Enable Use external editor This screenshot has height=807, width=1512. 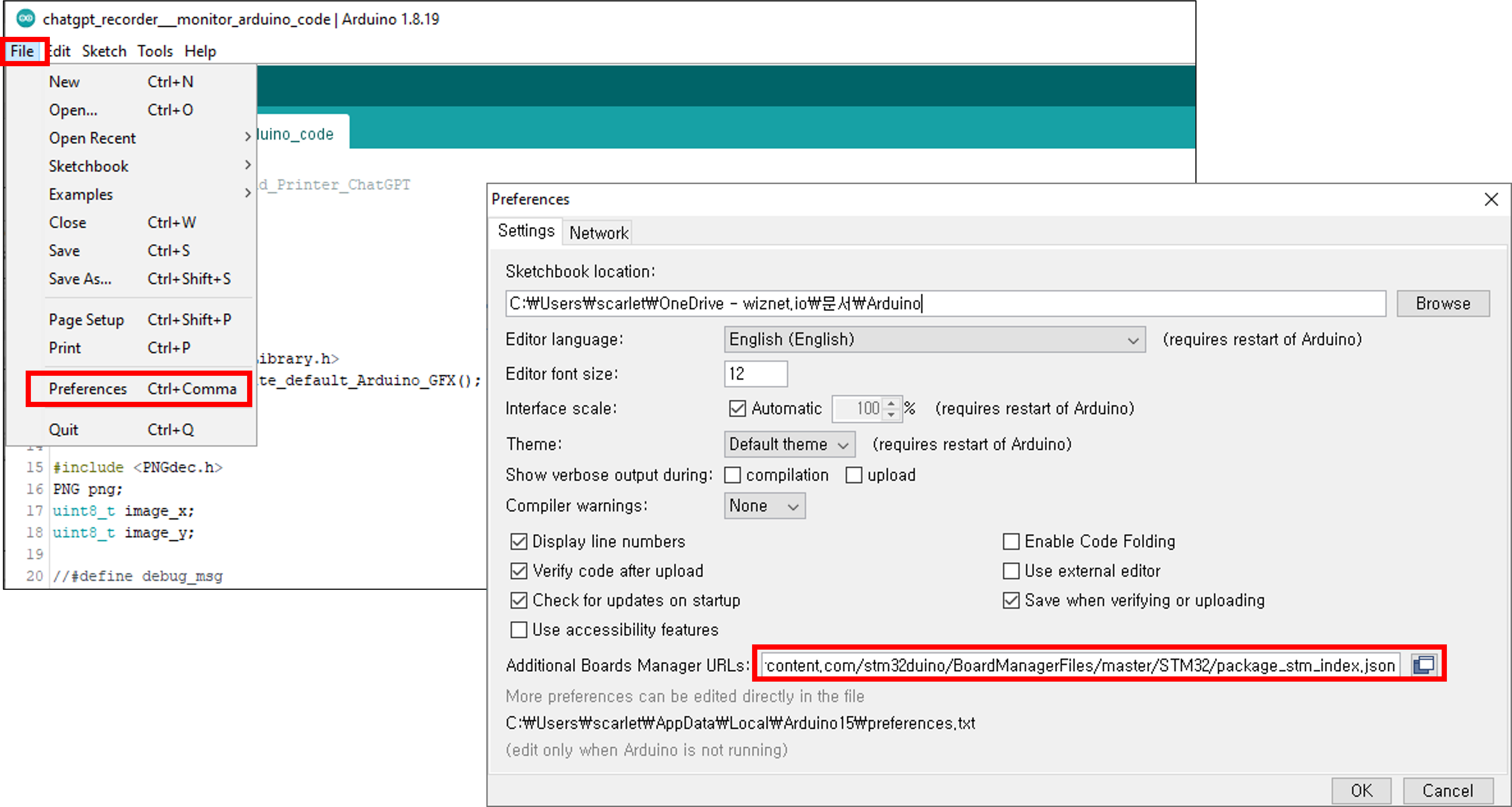click(1011, 570)
